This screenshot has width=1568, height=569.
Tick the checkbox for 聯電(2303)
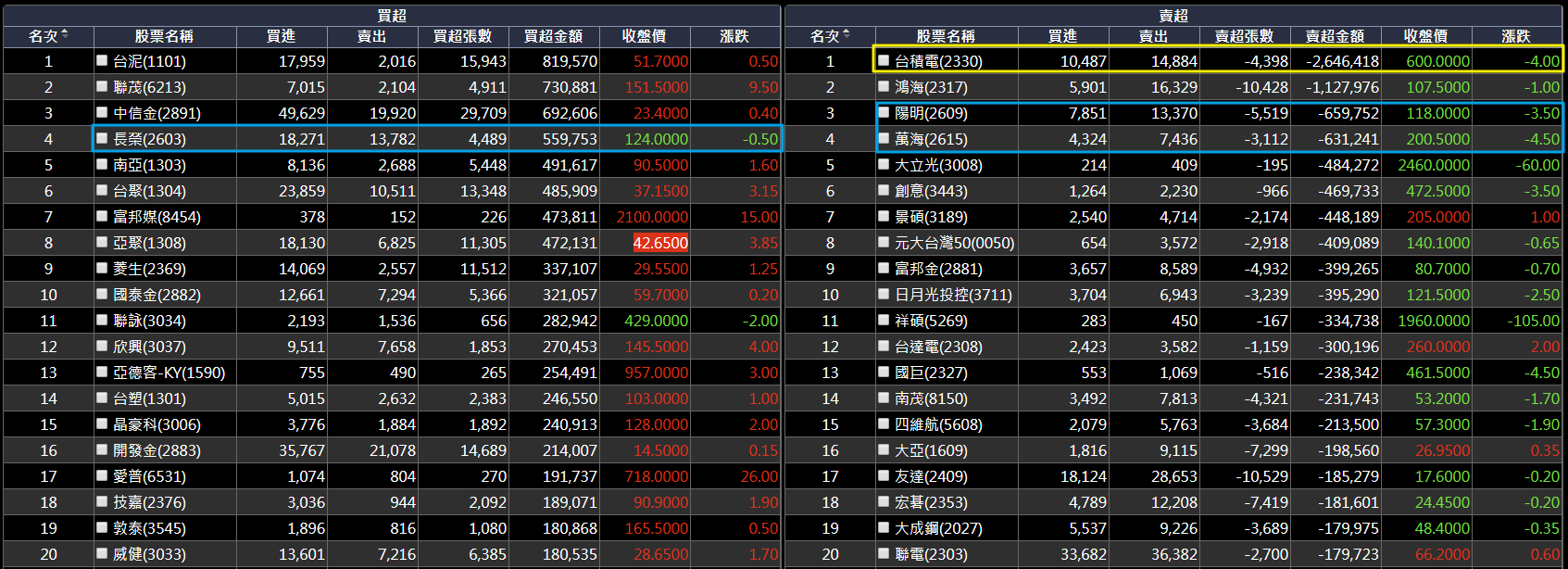pos(884,553)
